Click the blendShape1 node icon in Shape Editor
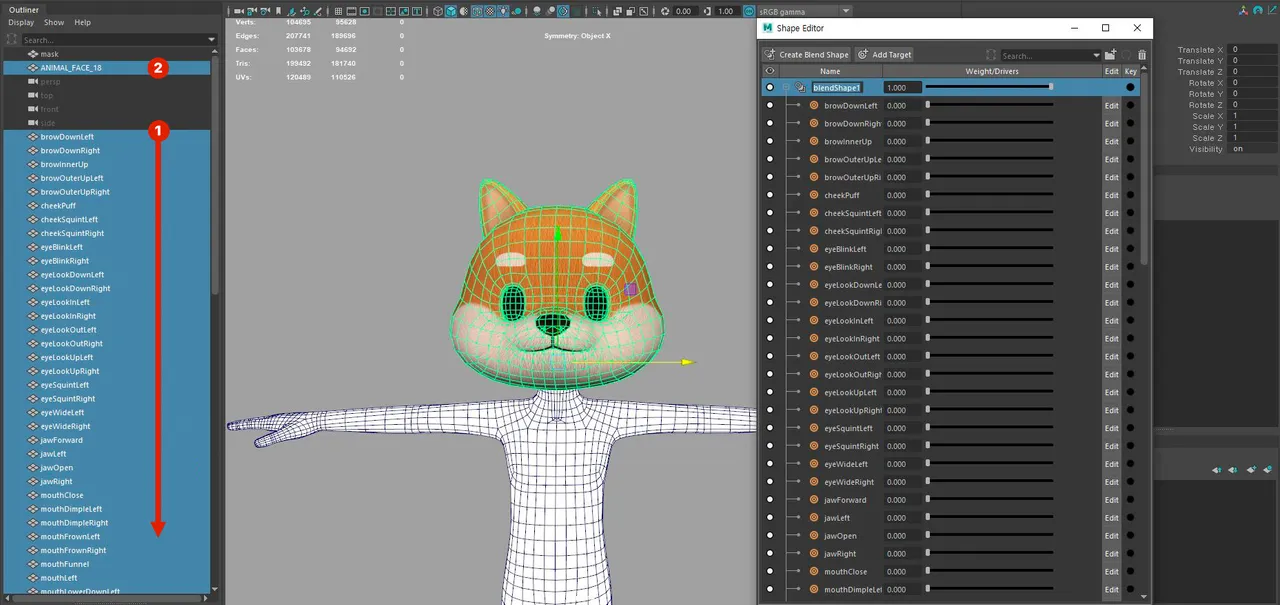This screenshot has height=605, width=1280. [800, 87]
